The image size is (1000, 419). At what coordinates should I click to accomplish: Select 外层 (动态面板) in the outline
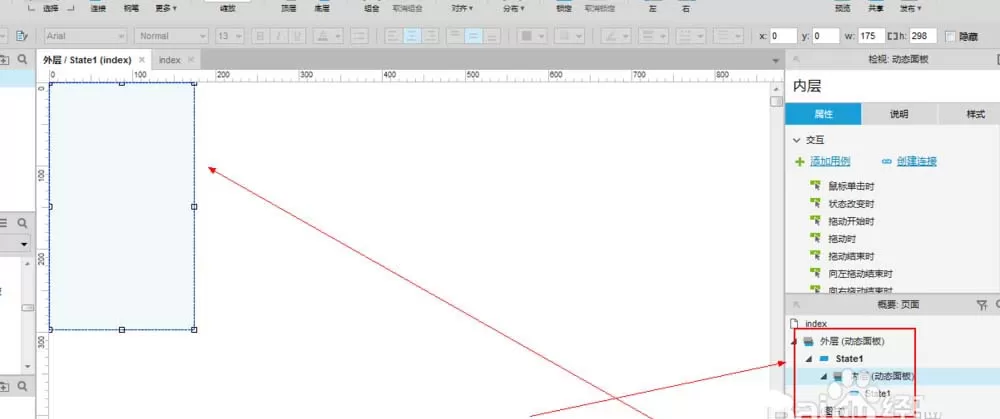(x=852, y=341)
